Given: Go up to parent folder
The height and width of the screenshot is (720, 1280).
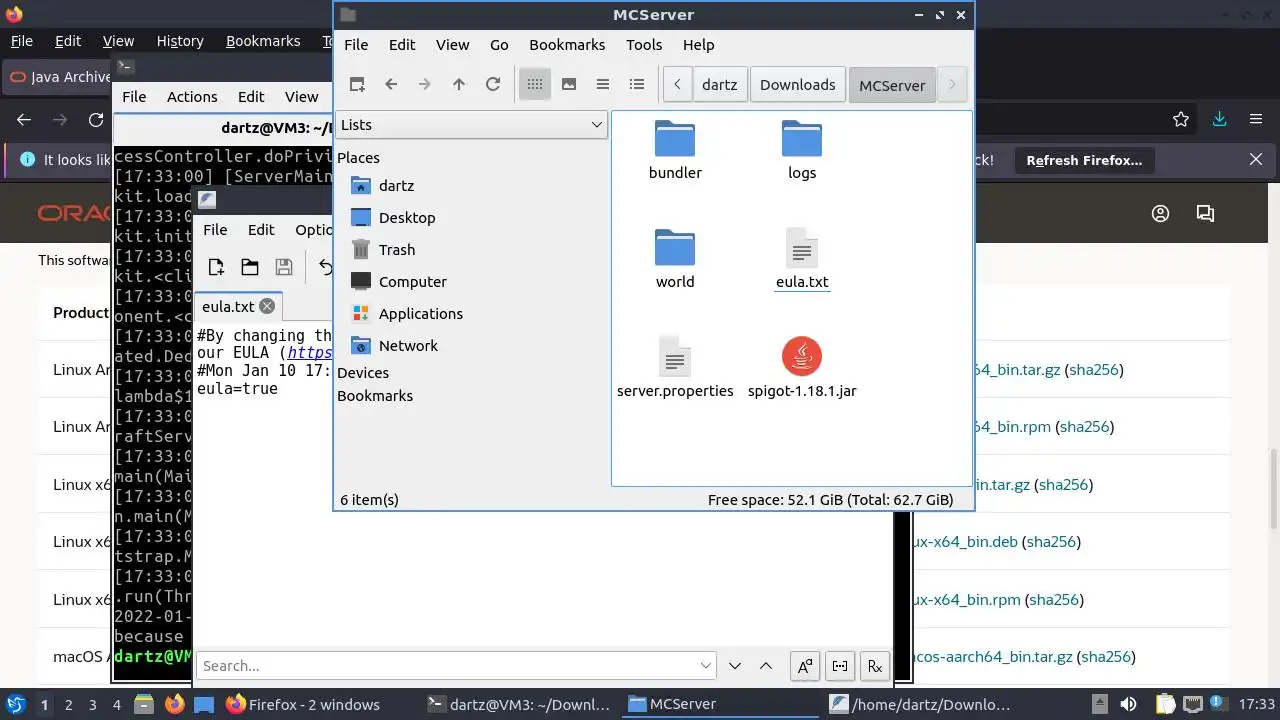Looking at the screenshot, I should tap(459, 84).
